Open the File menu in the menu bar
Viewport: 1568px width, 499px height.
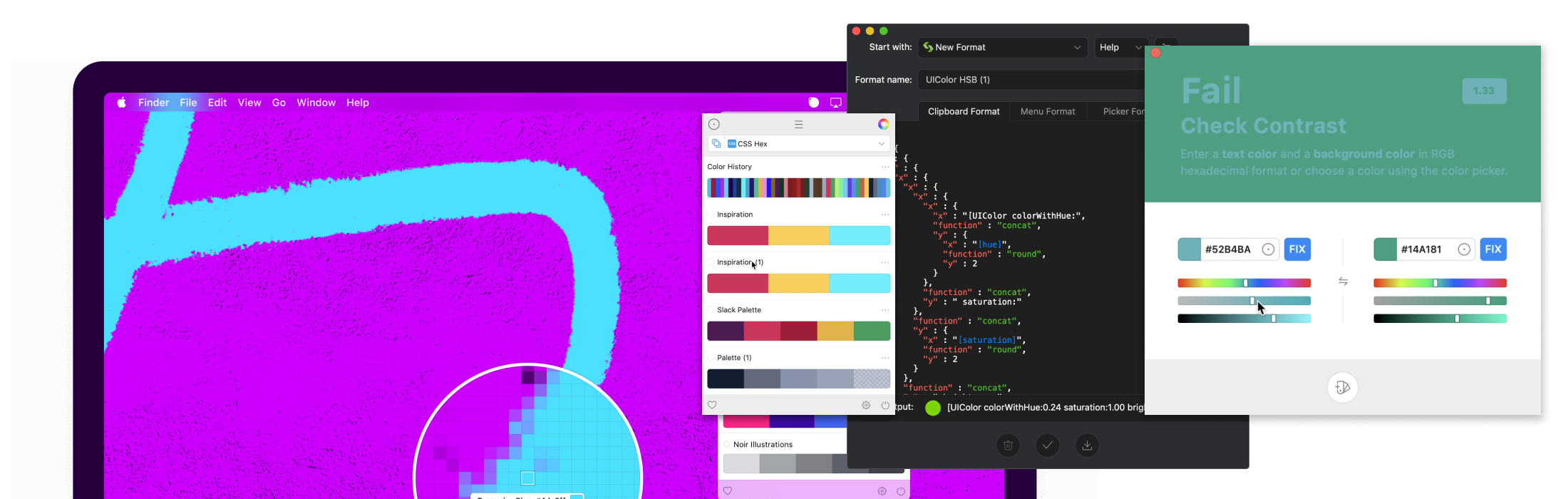tap(188, 103)
